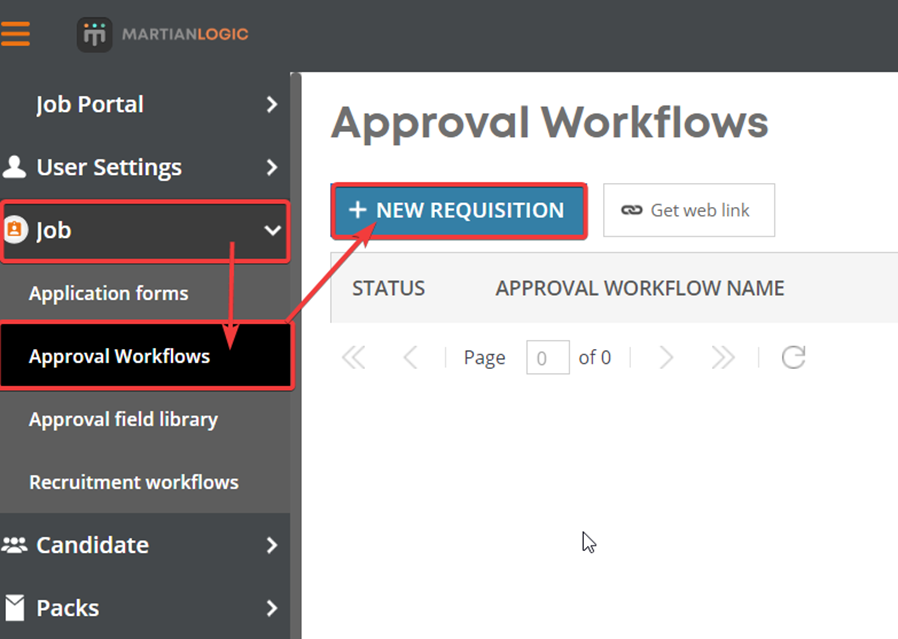Select the Candidate people icon
Screen dimensions: 898x639
click(x=15, y=545)
